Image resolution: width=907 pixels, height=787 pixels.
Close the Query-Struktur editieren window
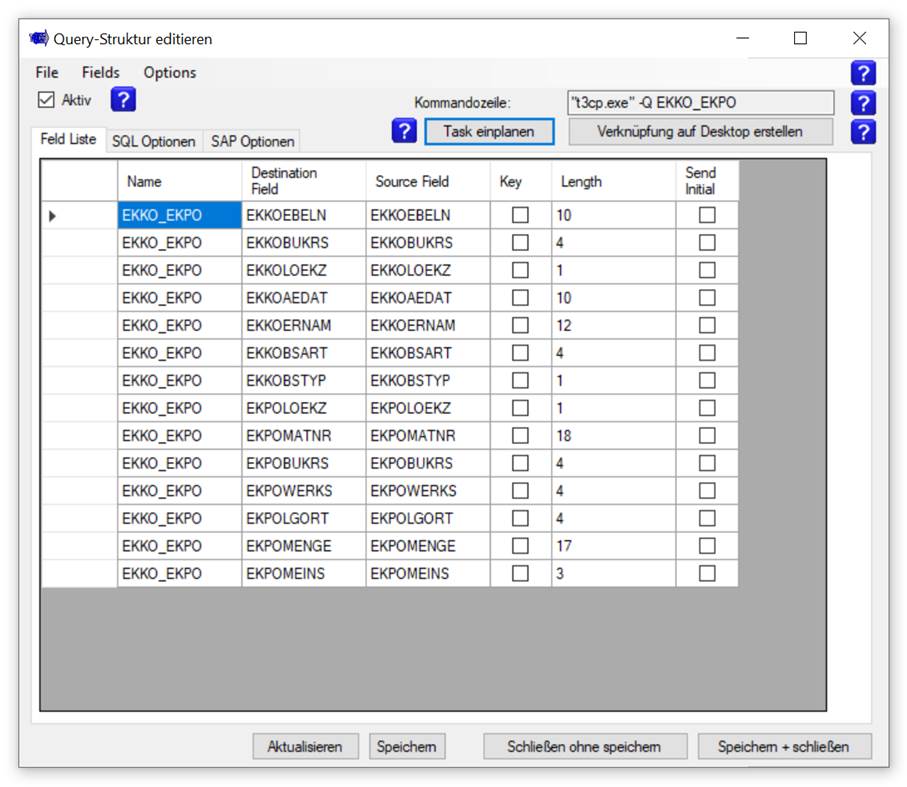[x=860, y=38]
